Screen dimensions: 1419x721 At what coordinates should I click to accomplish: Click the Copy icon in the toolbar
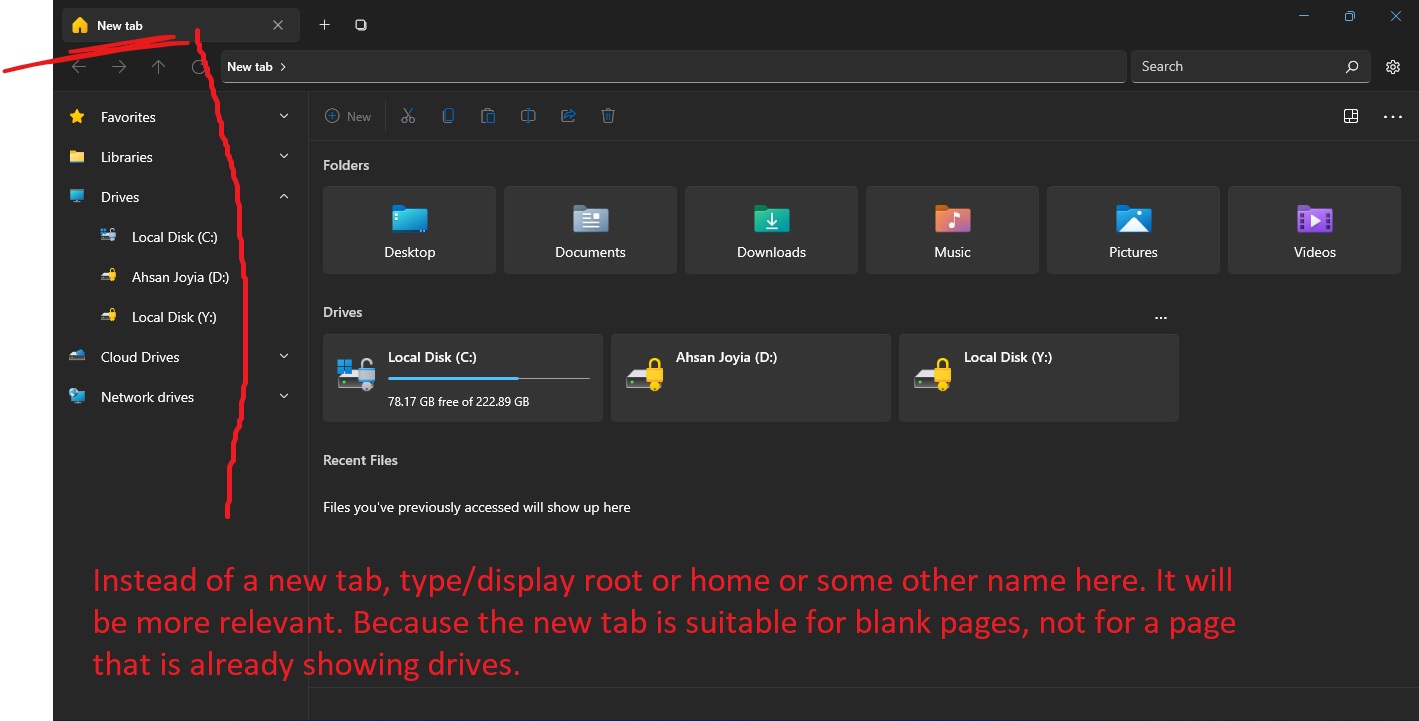[448, 115]
